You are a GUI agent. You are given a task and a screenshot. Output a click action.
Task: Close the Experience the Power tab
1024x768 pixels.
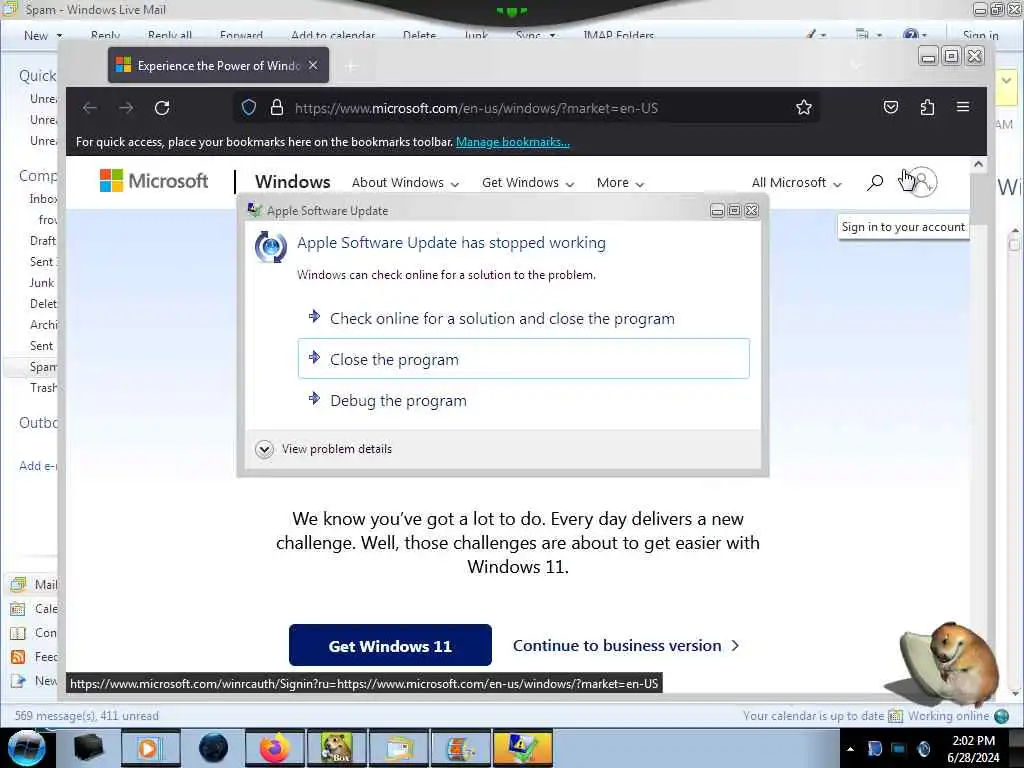tap(313, 65)
